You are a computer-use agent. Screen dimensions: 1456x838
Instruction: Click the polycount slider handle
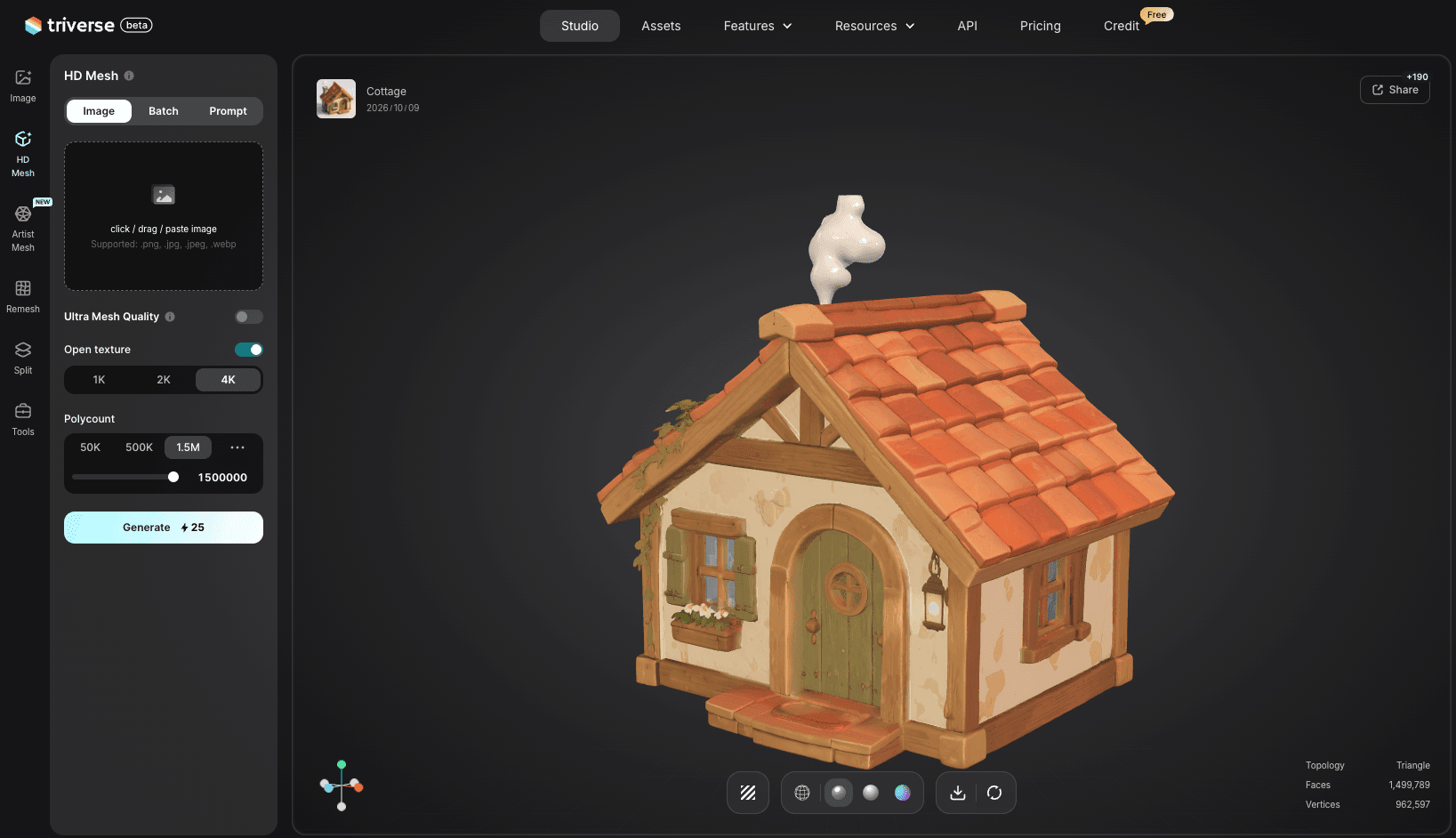point(173,477)
